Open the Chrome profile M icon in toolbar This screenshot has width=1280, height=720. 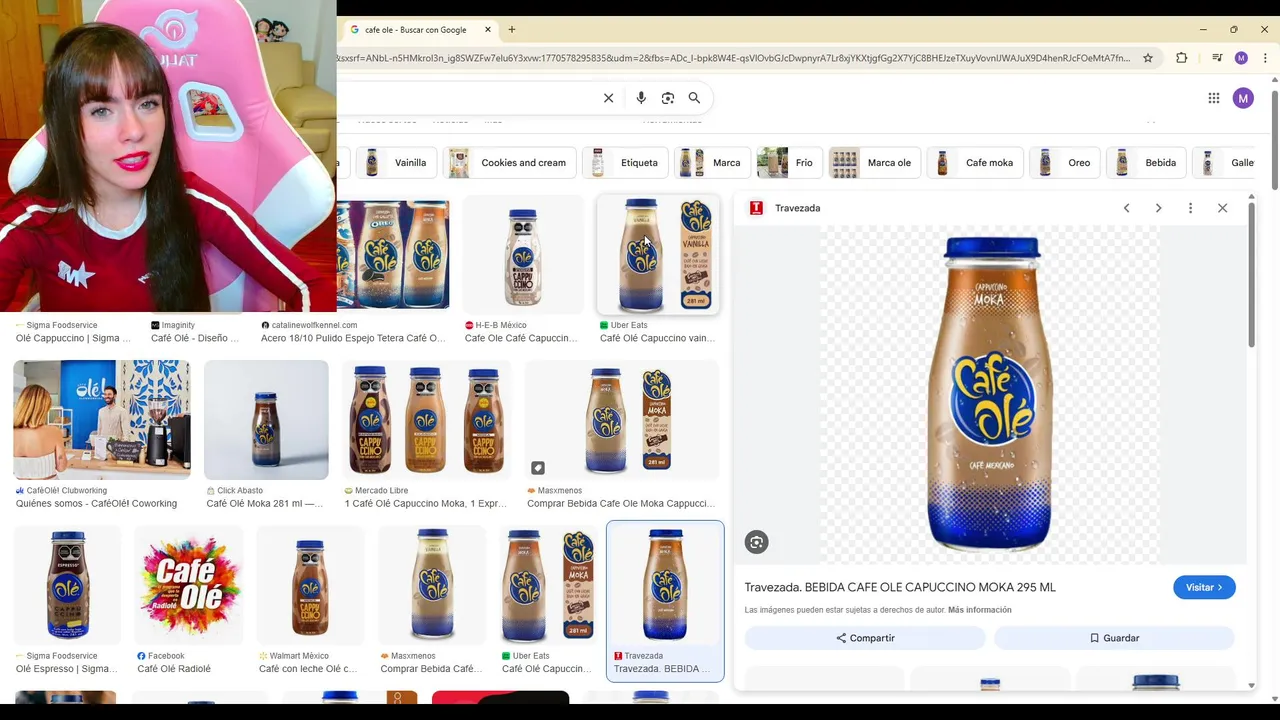point(1241,58)
